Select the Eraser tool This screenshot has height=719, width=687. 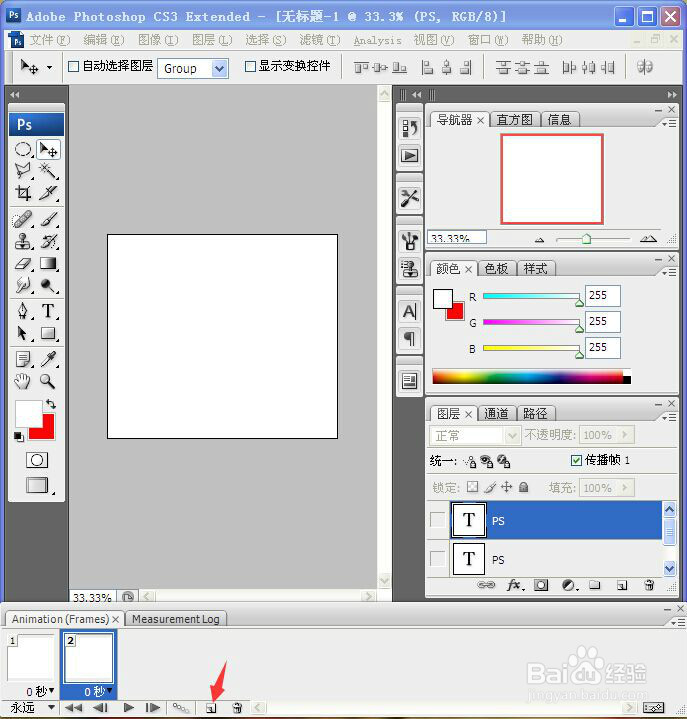[23, 264]
